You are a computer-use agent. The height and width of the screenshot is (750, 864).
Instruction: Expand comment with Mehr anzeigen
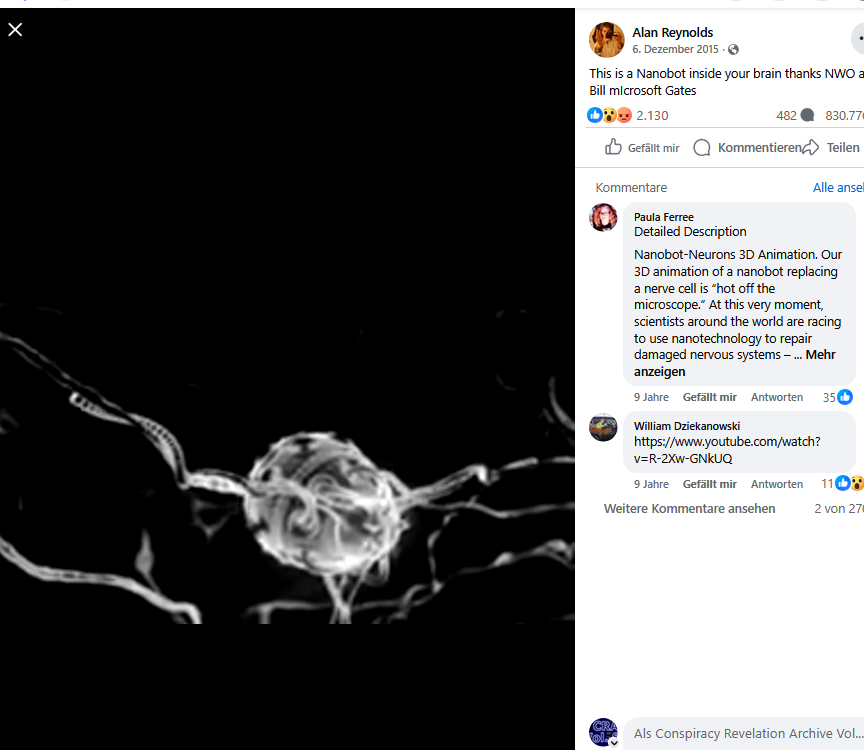(734, 363)
